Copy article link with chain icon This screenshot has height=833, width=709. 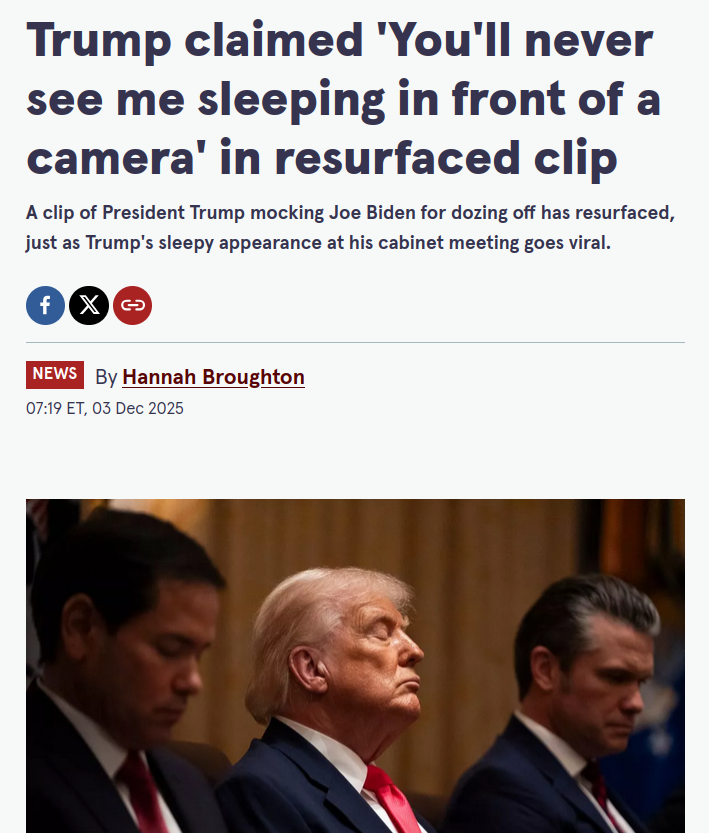coord(132,305)
